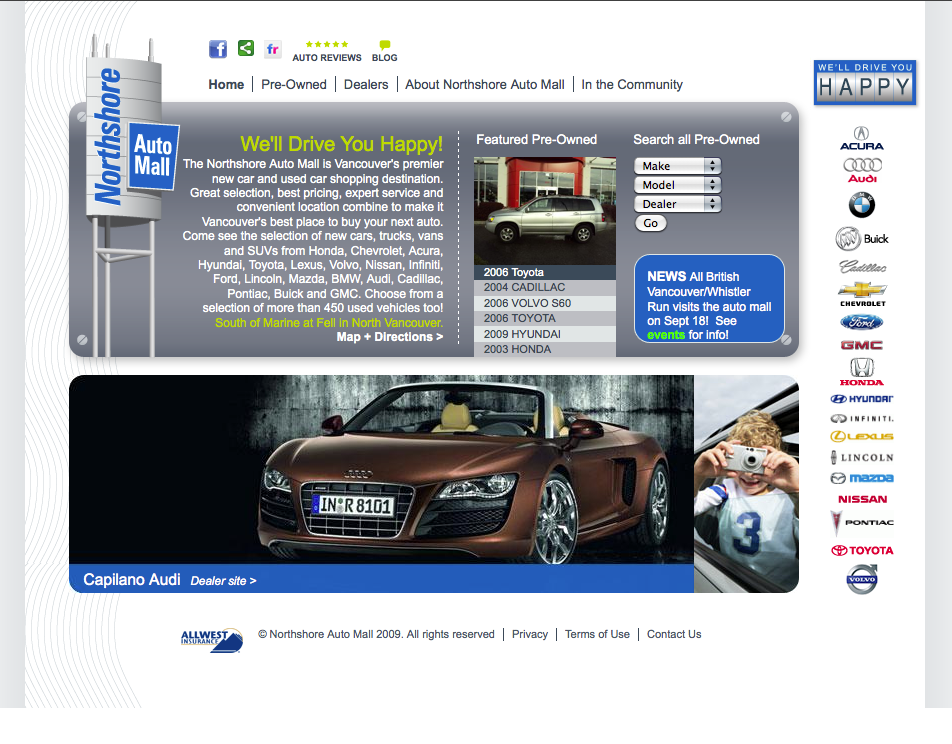The image size is (952, 744).
Task: Click the green events link in news
Action: 666,335
